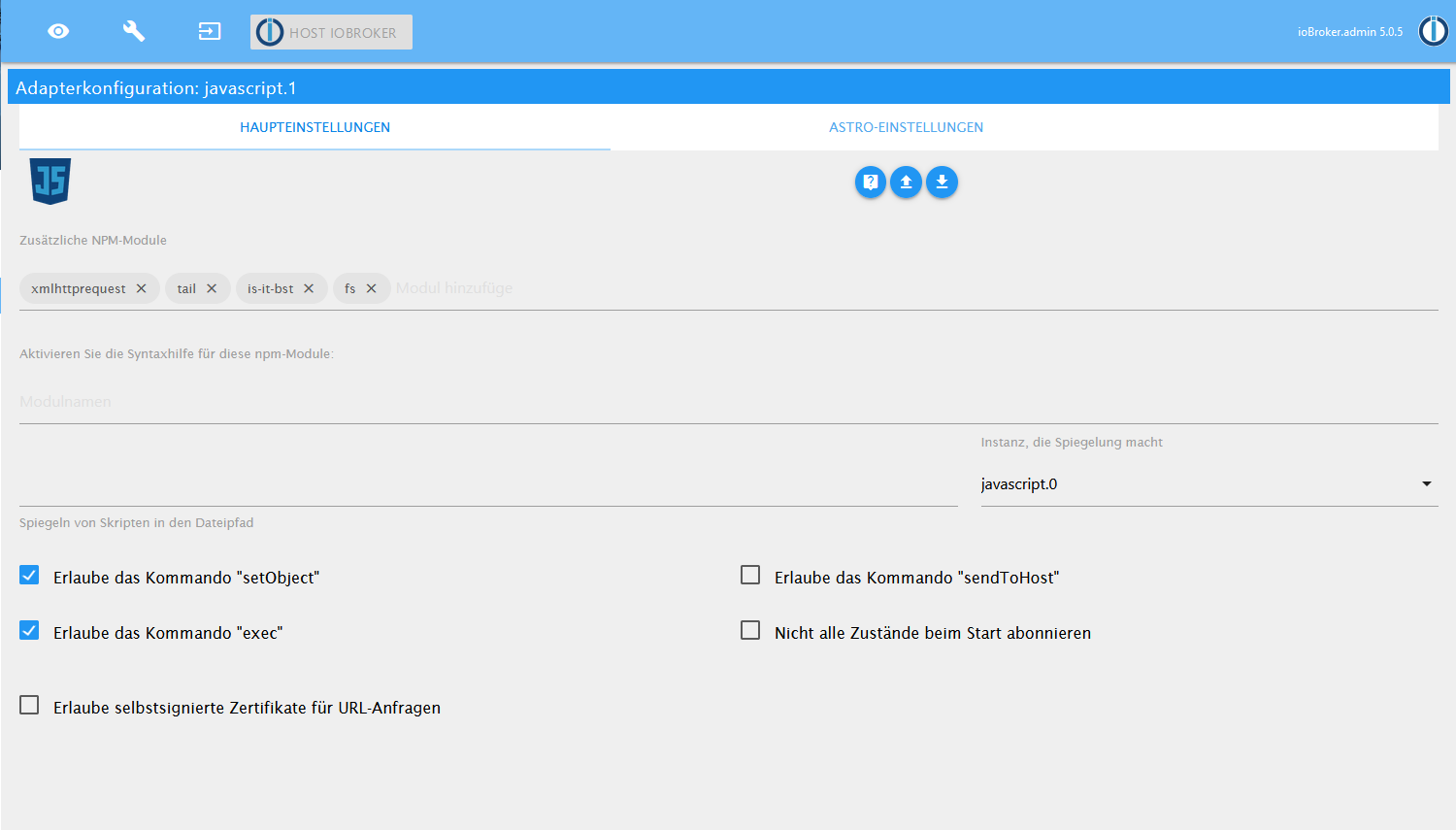
Task: Open the help question mark button
Action: pyautogui.click(x=871, y=182)
